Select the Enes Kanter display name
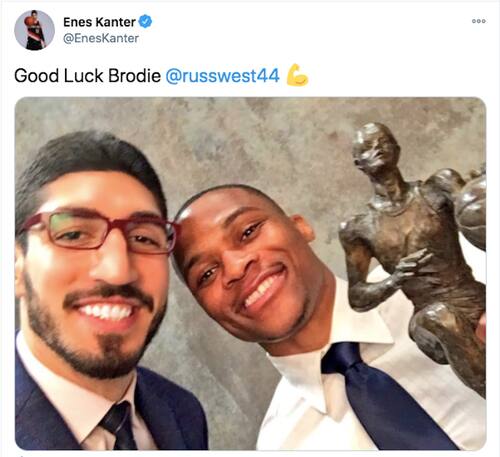The width and height of the screenshot is (500, 457). pos(99,22)
